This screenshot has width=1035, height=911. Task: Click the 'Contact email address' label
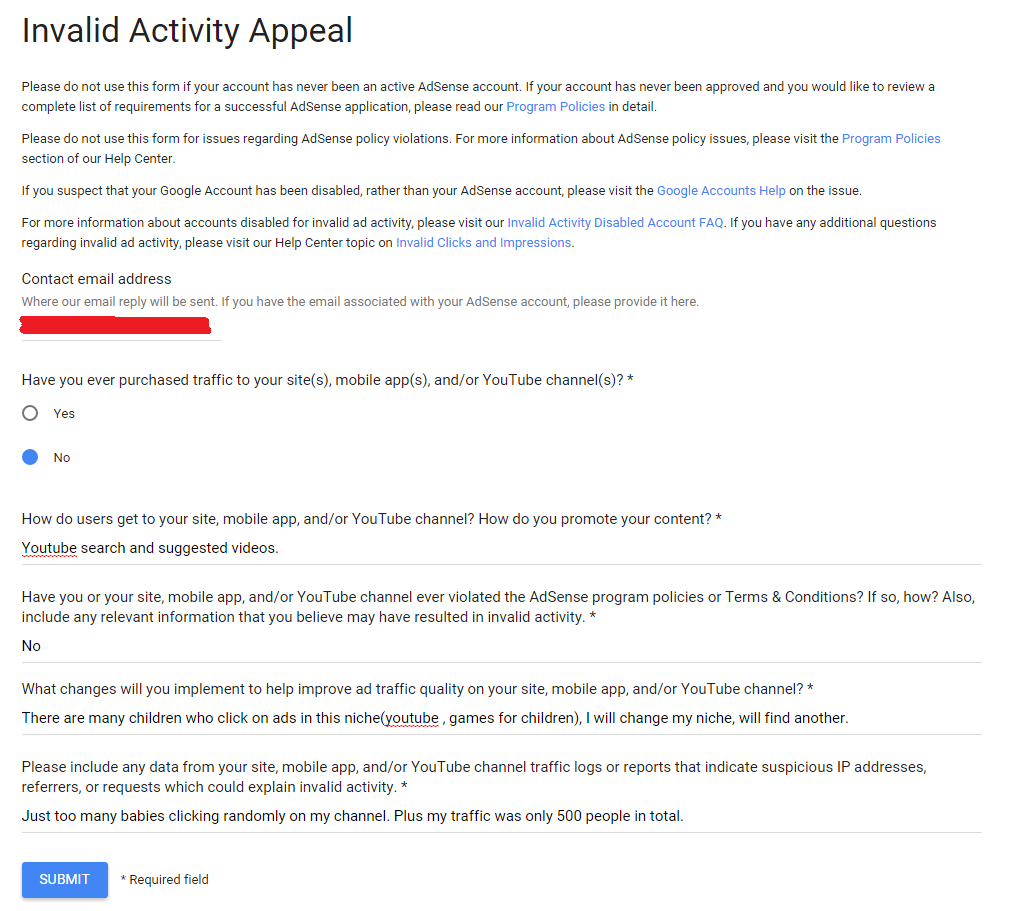click(x=96, y=279)
